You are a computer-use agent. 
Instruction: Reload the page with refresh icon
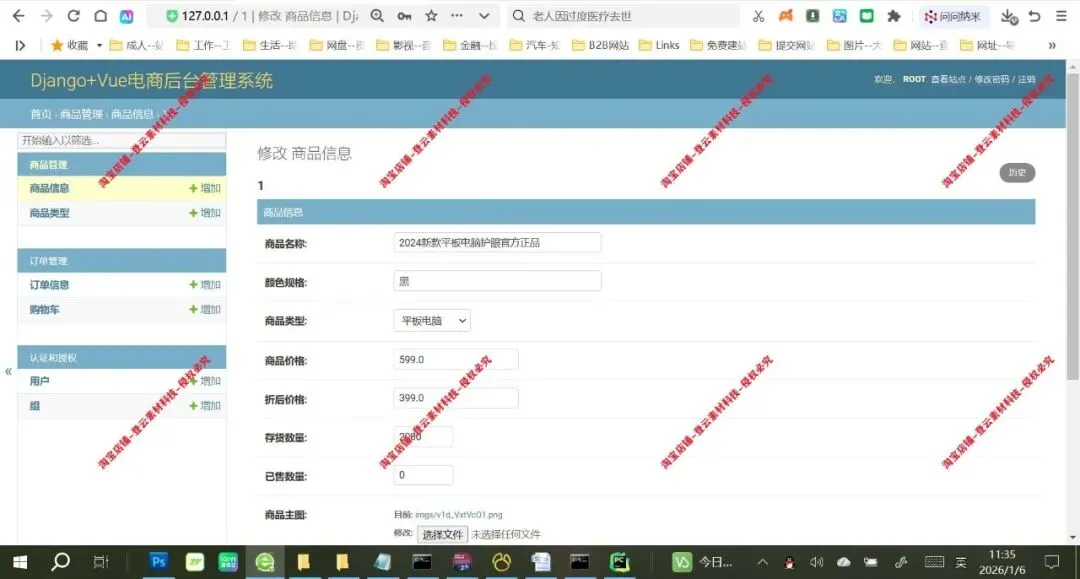tap(73, 16)
